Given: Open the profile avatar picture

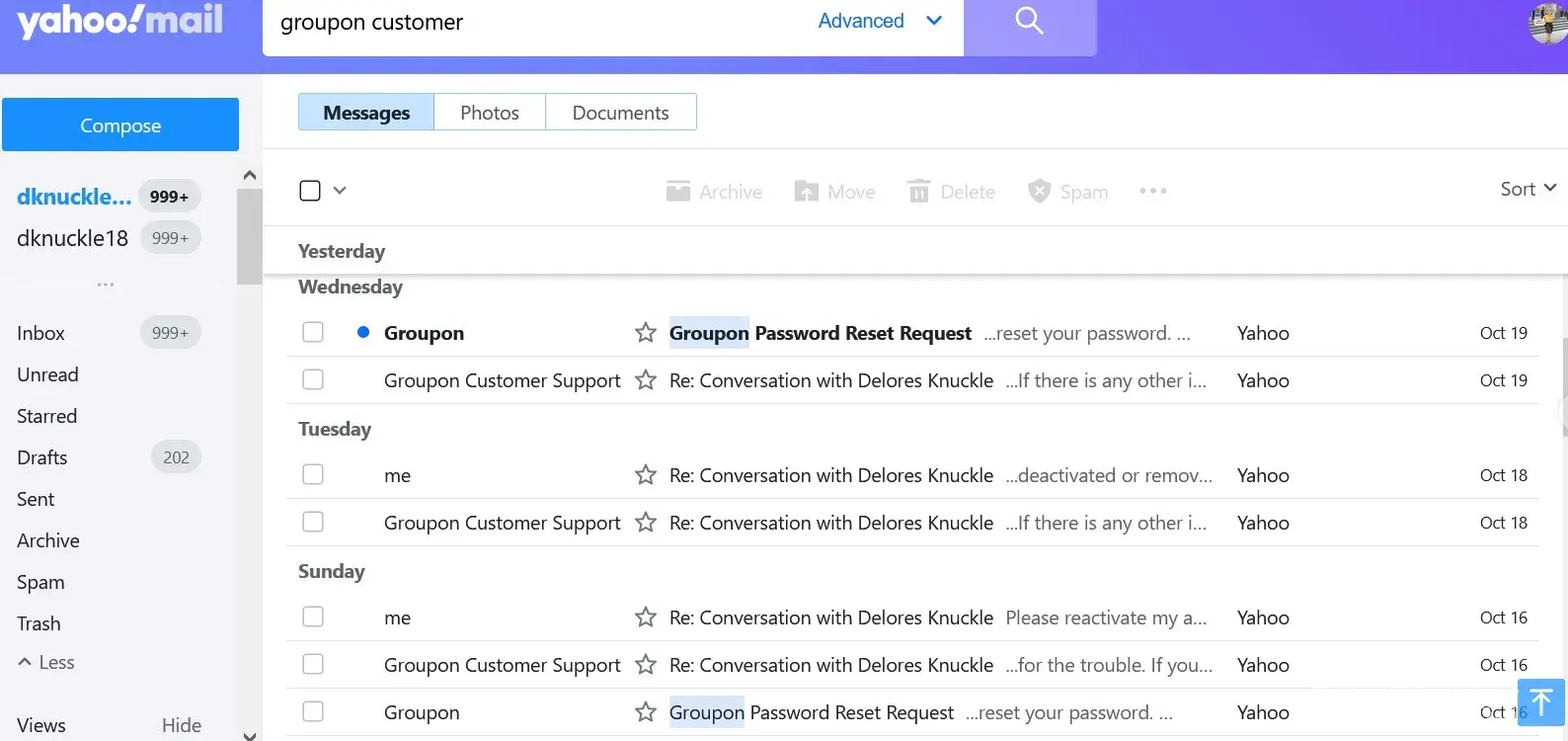Looking at the screenshot, I should [x=1546, y=22].
